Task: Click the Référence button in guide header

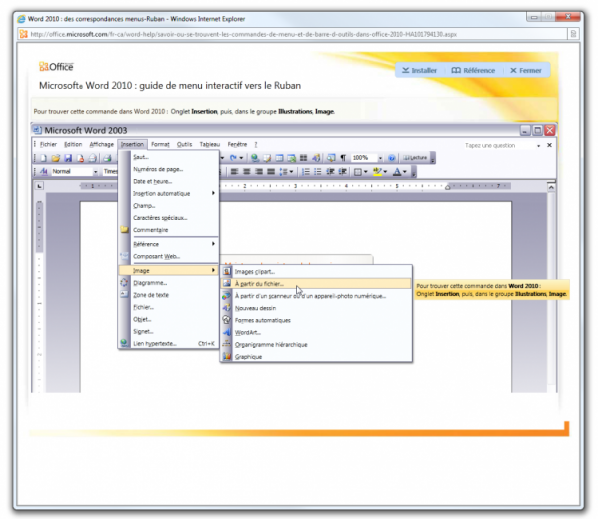Action: coord(473,71)
